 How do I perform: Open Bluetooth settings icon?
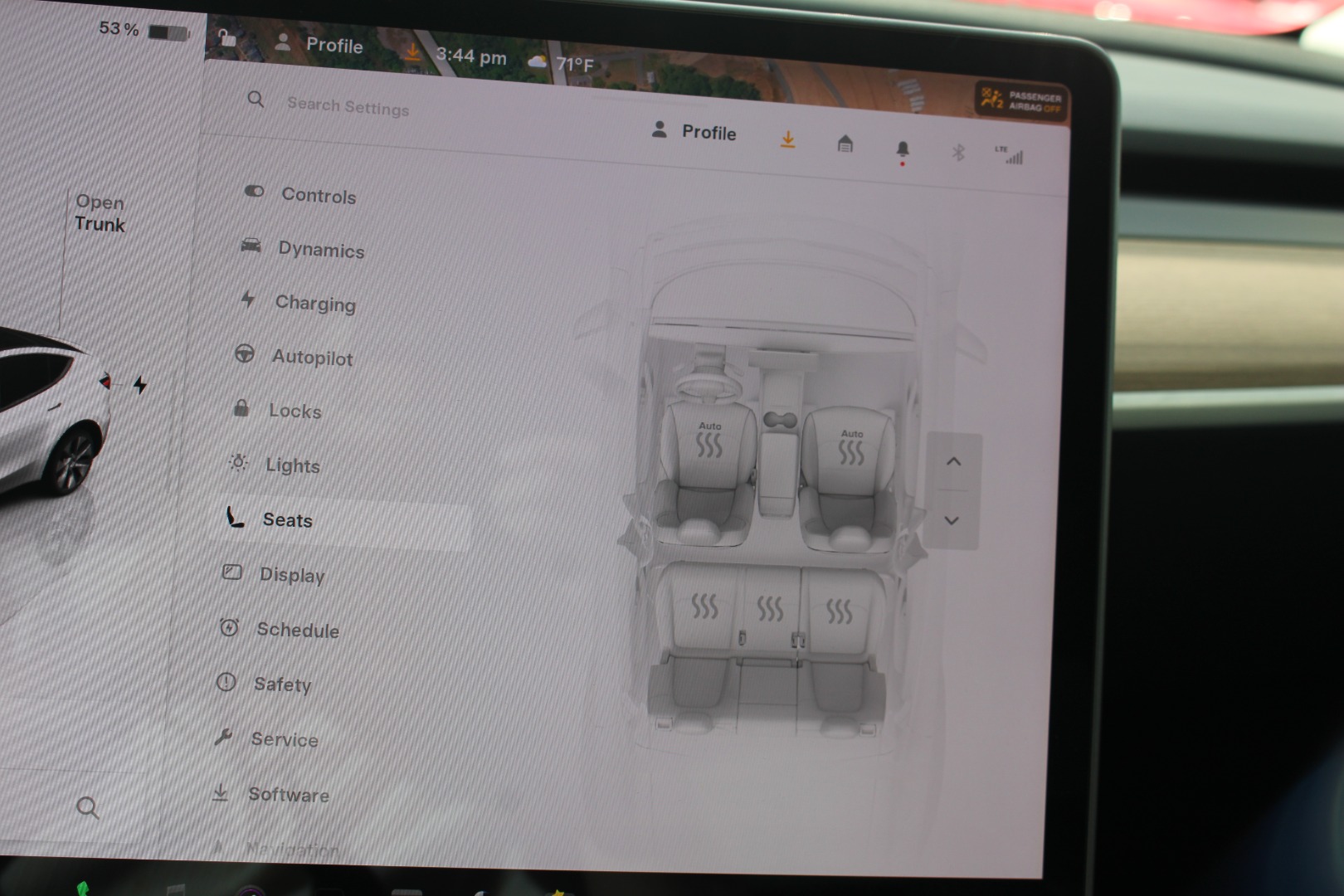click(957, 153)
